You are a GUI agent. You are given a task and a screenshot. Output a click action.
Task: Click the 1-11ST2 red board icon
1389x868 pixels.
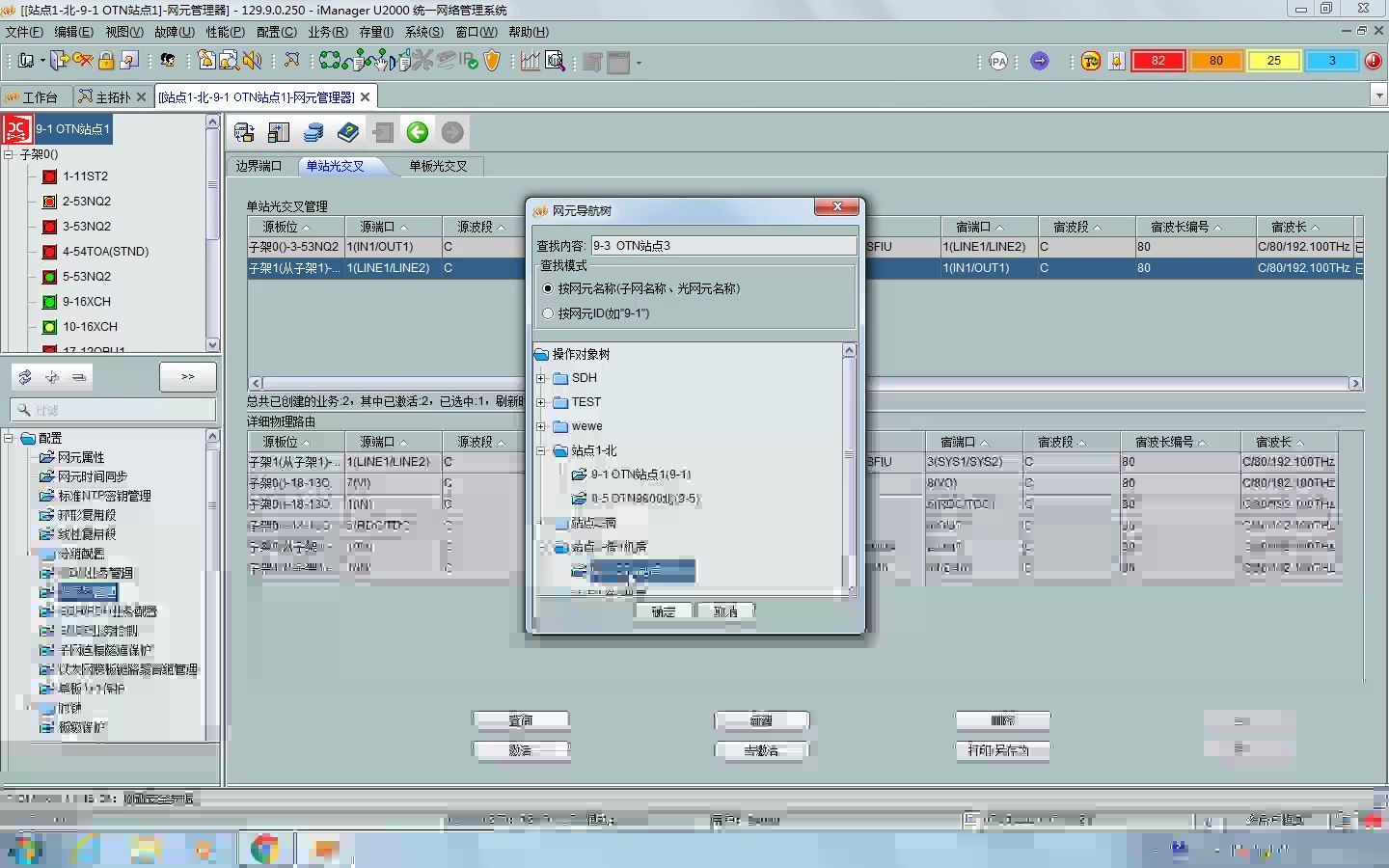[x=50, y=176]
